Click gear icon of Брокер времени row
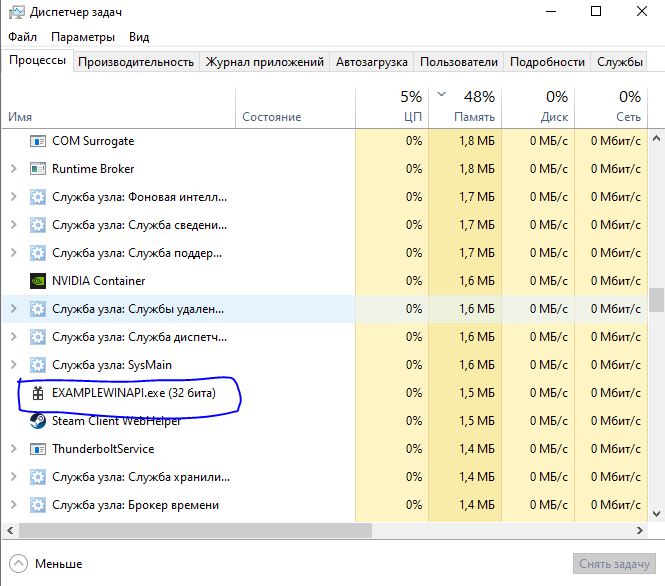Viewport: 665px width, 586px height. [38, 505]
